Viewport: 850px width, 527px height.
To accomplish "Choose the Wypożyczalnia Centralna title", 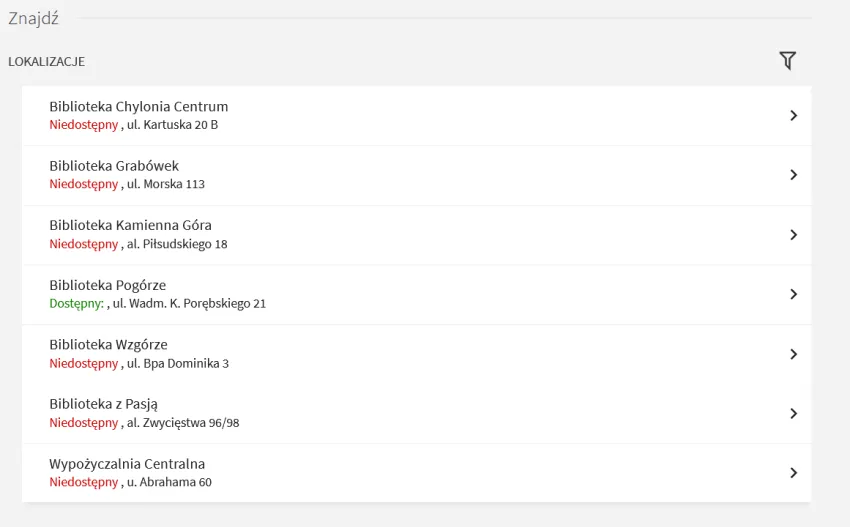I will [127, 464].
